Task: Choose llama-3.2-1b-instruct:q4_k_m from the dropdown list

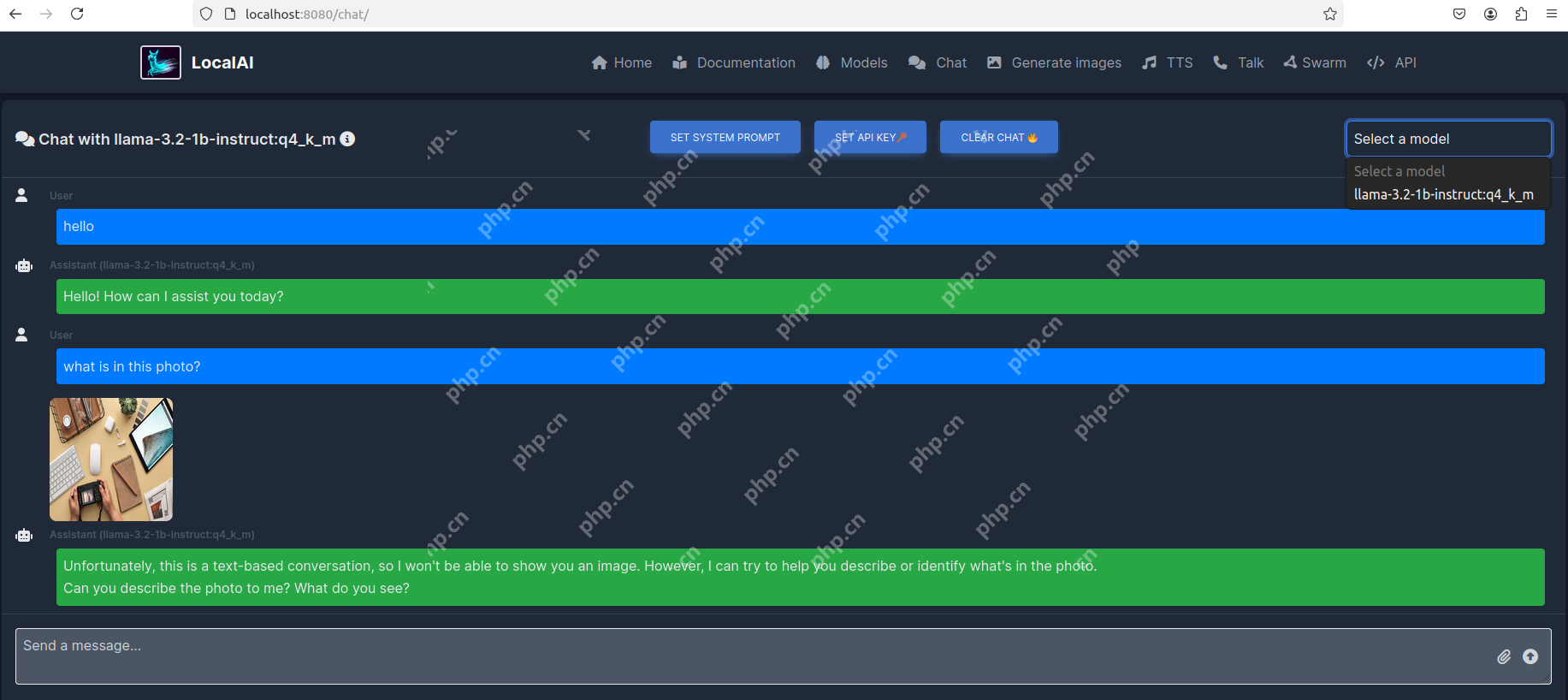Action: click(x=1443, y=194)
